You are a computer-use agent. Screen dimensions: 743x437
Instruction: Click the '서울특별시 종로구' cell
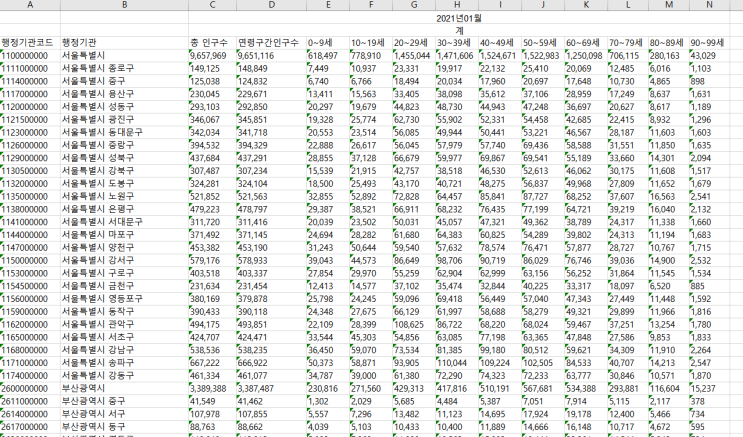coord(124,68)
